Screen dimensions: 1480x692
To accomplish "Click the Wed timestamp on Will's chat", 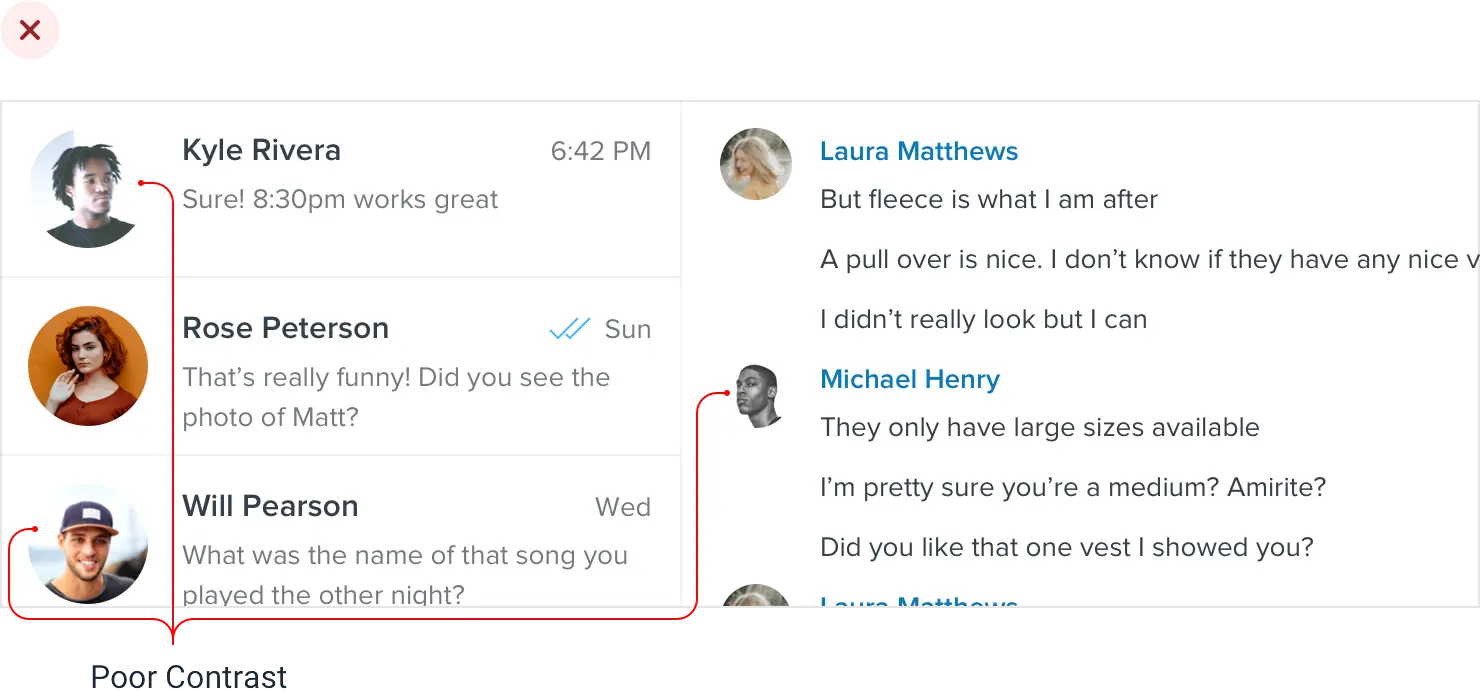I will [622, 507].
